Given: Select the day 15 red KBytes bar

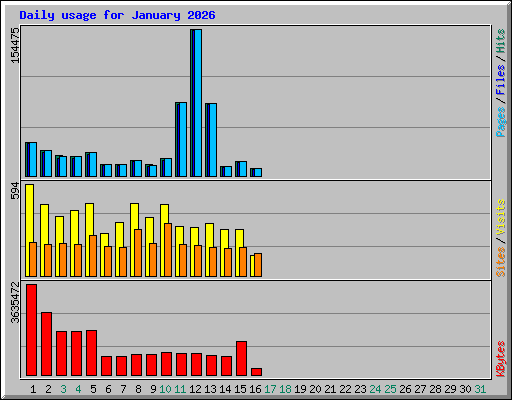Looking at the screenshot, I should (x=241, y=359).
